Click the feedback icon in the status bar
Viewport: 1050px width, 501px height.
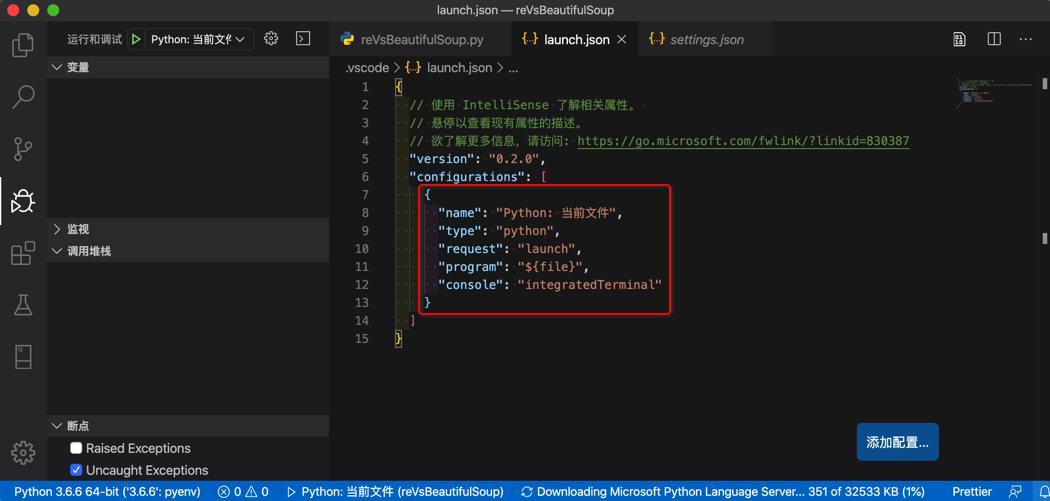[x=1017, y=492]
